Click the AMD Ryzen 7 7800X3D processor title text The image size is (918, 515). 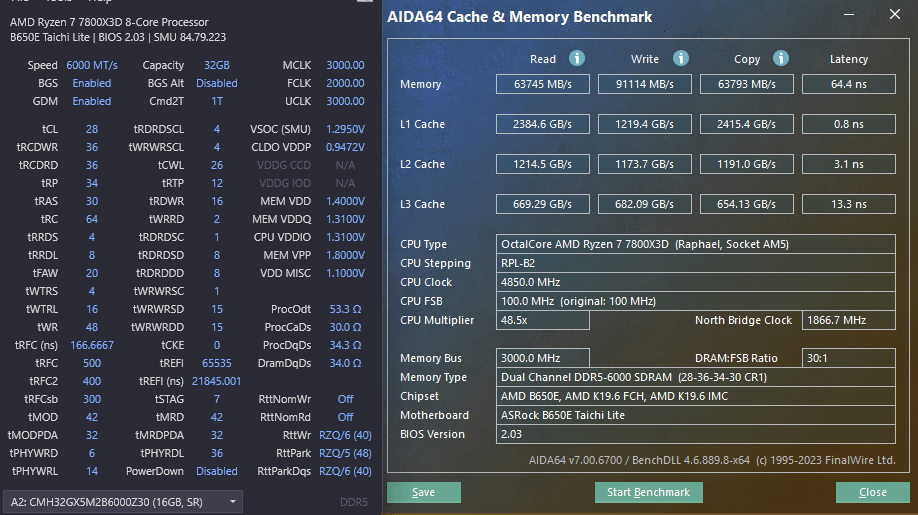(109, 22)
